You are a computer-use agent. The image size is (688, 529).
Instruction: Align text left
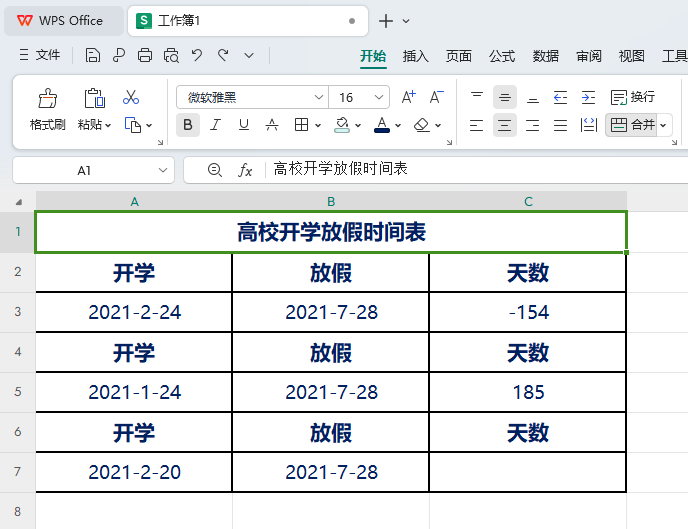point(477,125)
